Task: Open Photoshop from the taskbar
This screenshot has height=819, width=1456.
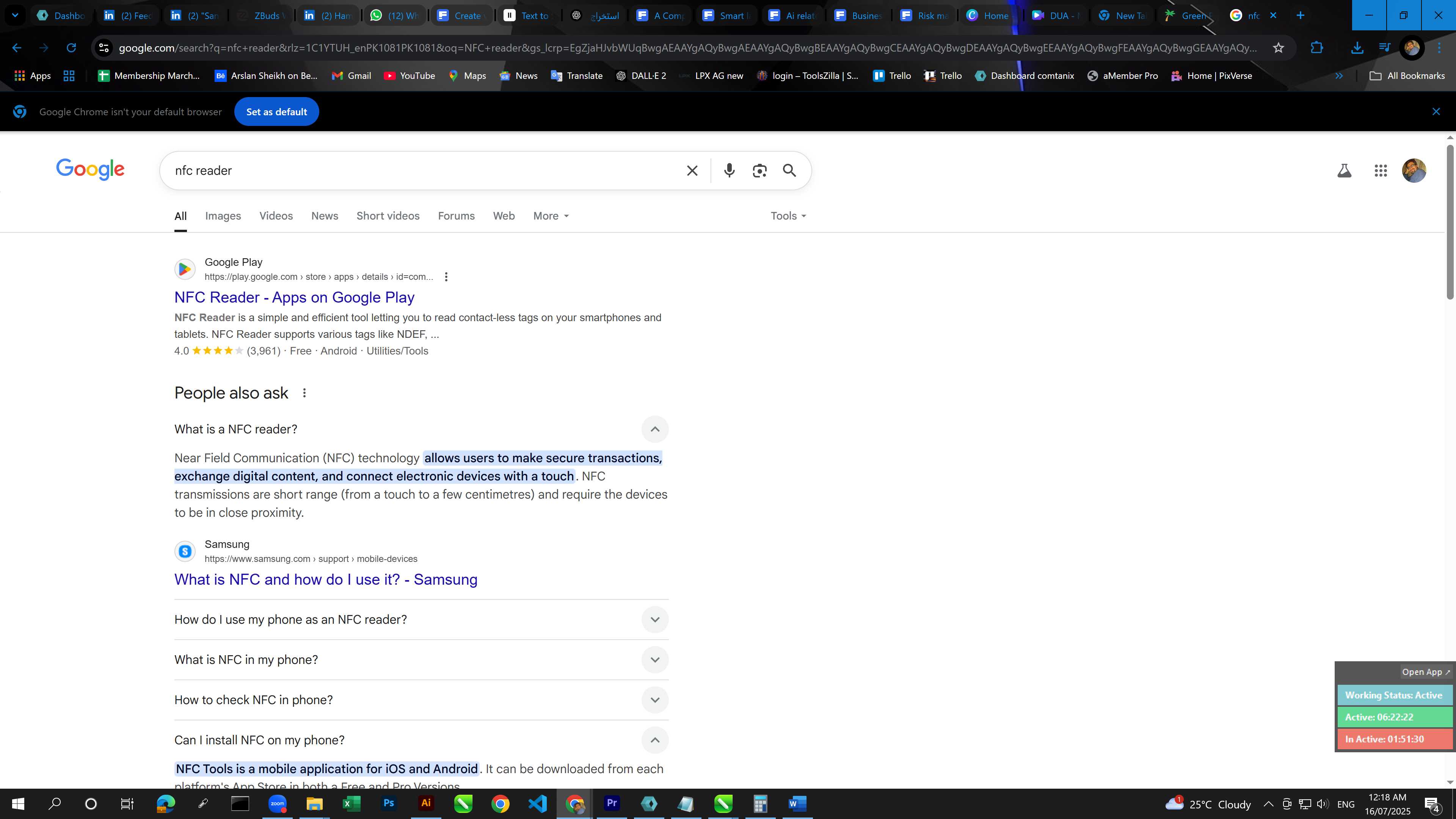Action: point(389,803)
